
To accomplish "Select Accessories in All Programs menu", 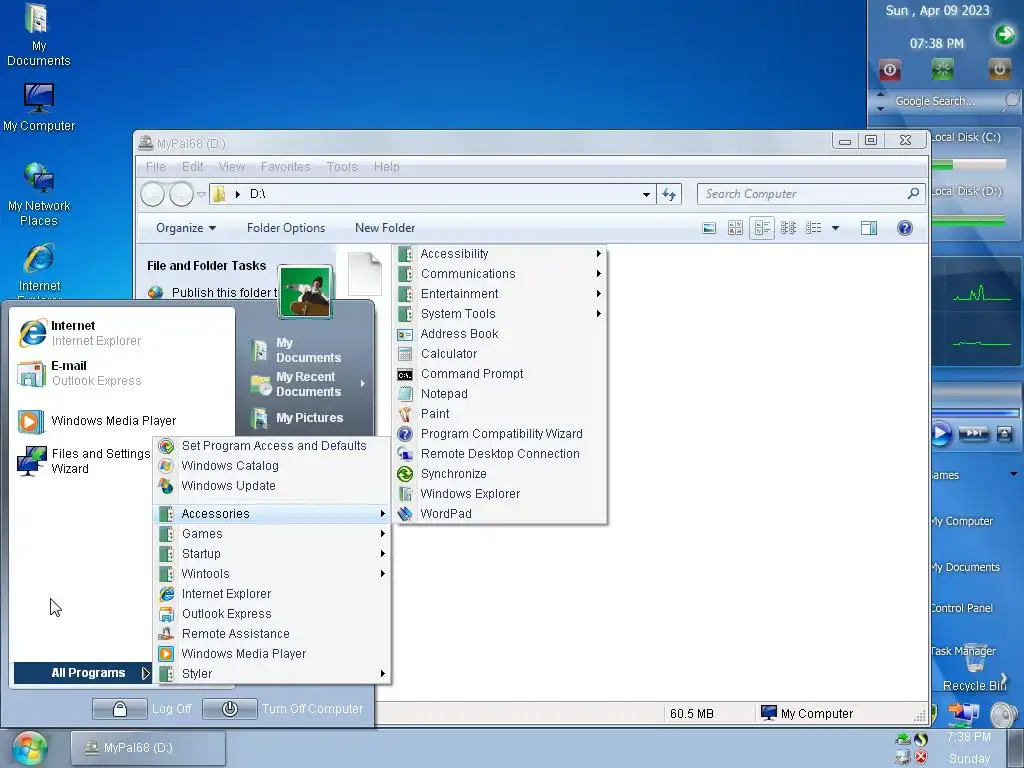I will click(272, 514).
